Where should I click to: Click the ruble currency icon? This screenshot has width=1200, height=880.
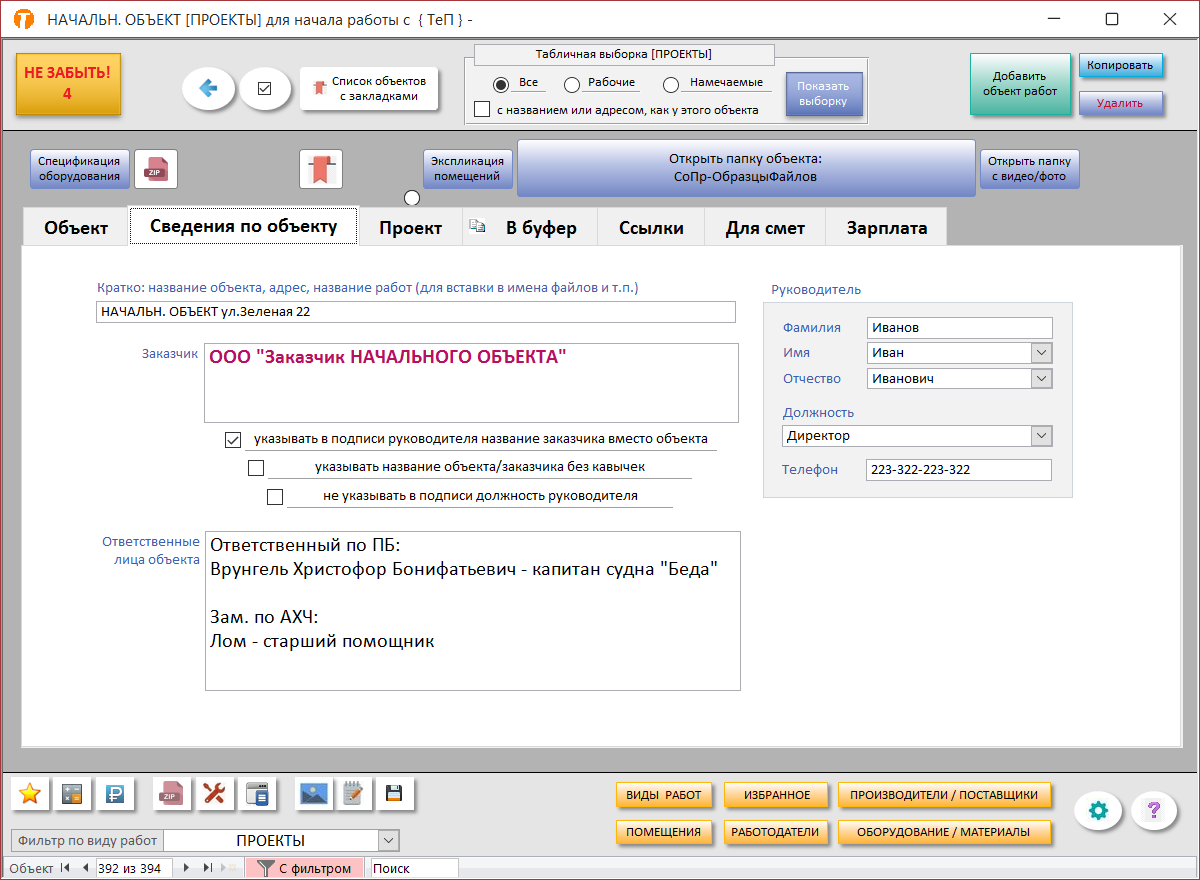tap(114, 794)
